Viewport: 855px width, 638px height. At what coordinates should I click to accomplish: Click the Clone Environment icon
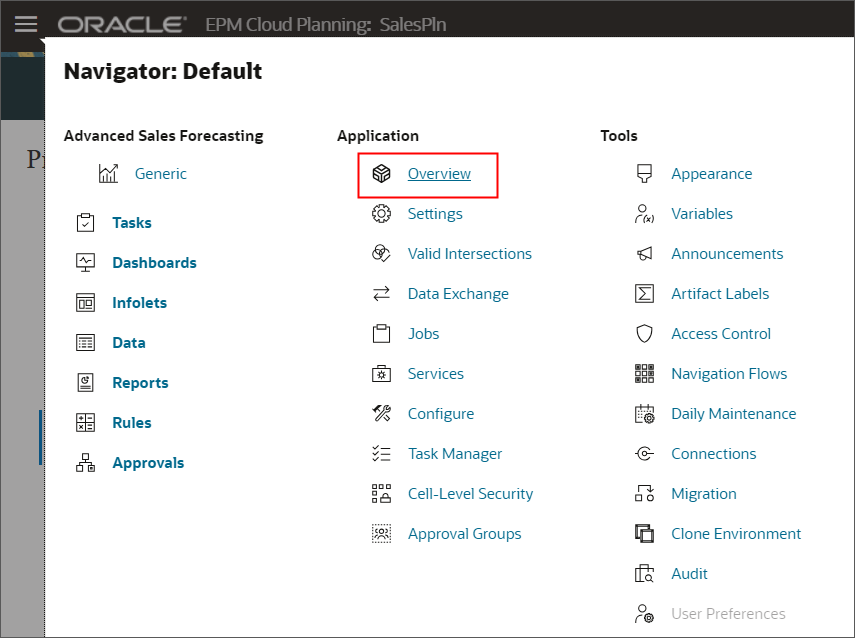click(x=645, y=533)
